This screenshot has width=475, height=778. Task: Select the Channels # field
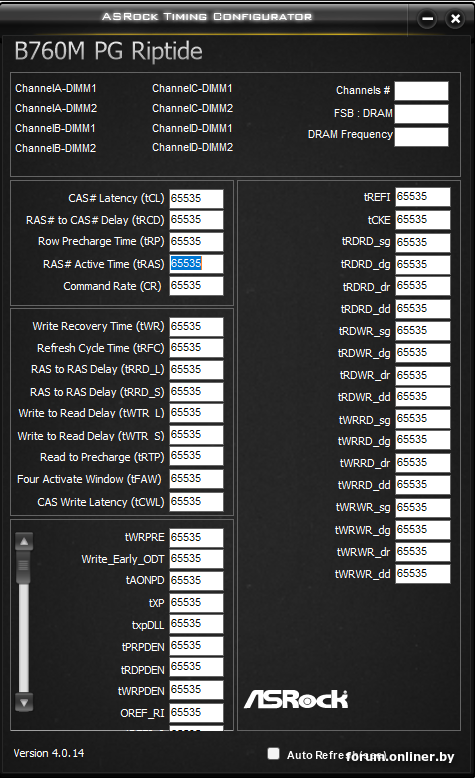pos(421,91)
